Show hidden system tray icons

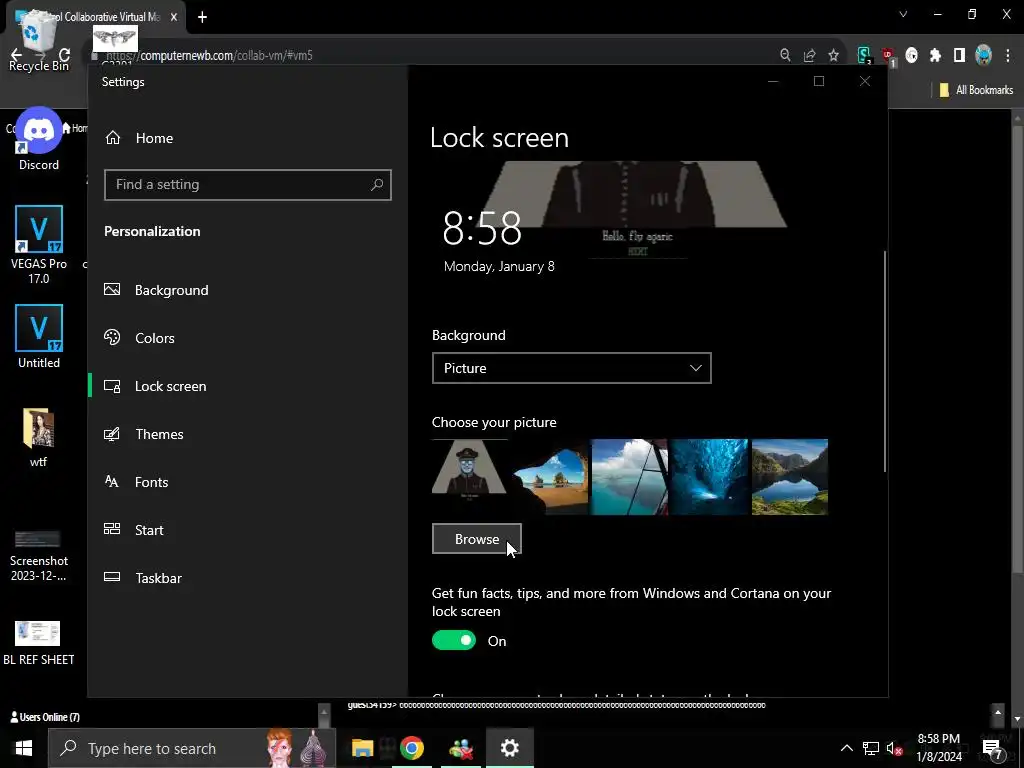(x=846, y=748)
